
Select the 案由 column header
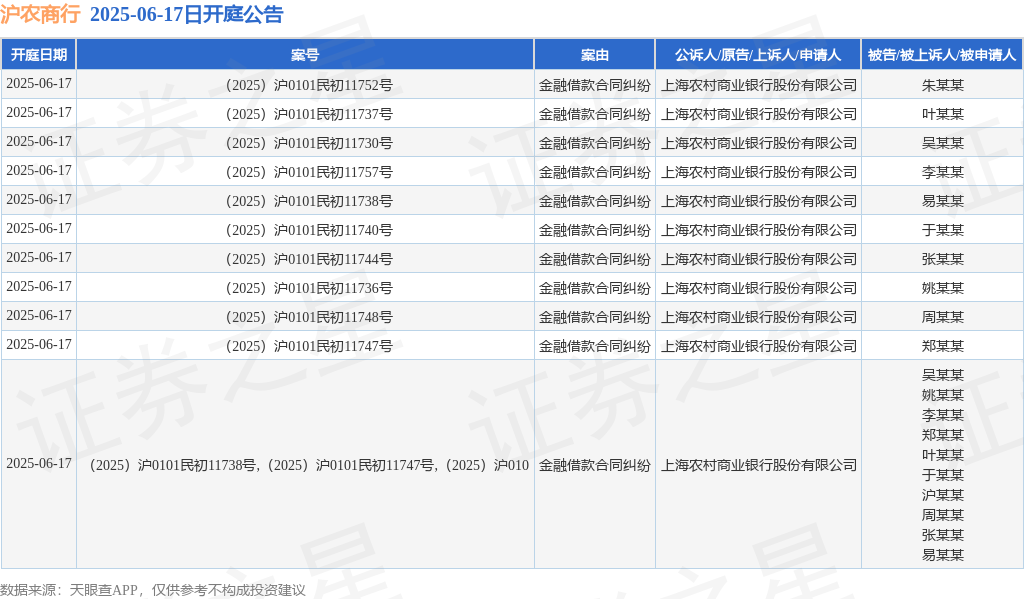click(595, 55)
